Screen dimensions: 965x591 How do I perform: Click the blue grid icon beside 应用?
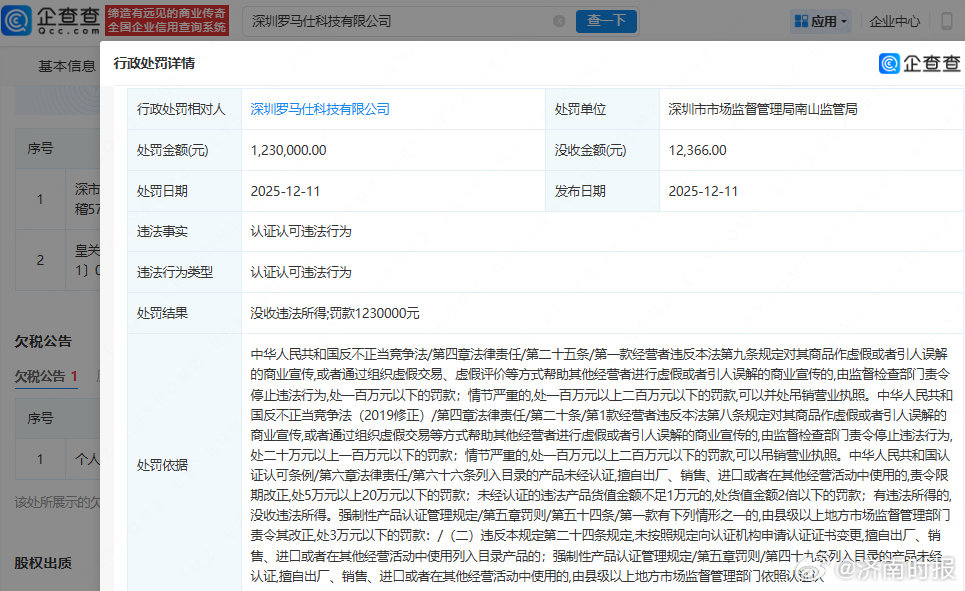click(803, 20)
